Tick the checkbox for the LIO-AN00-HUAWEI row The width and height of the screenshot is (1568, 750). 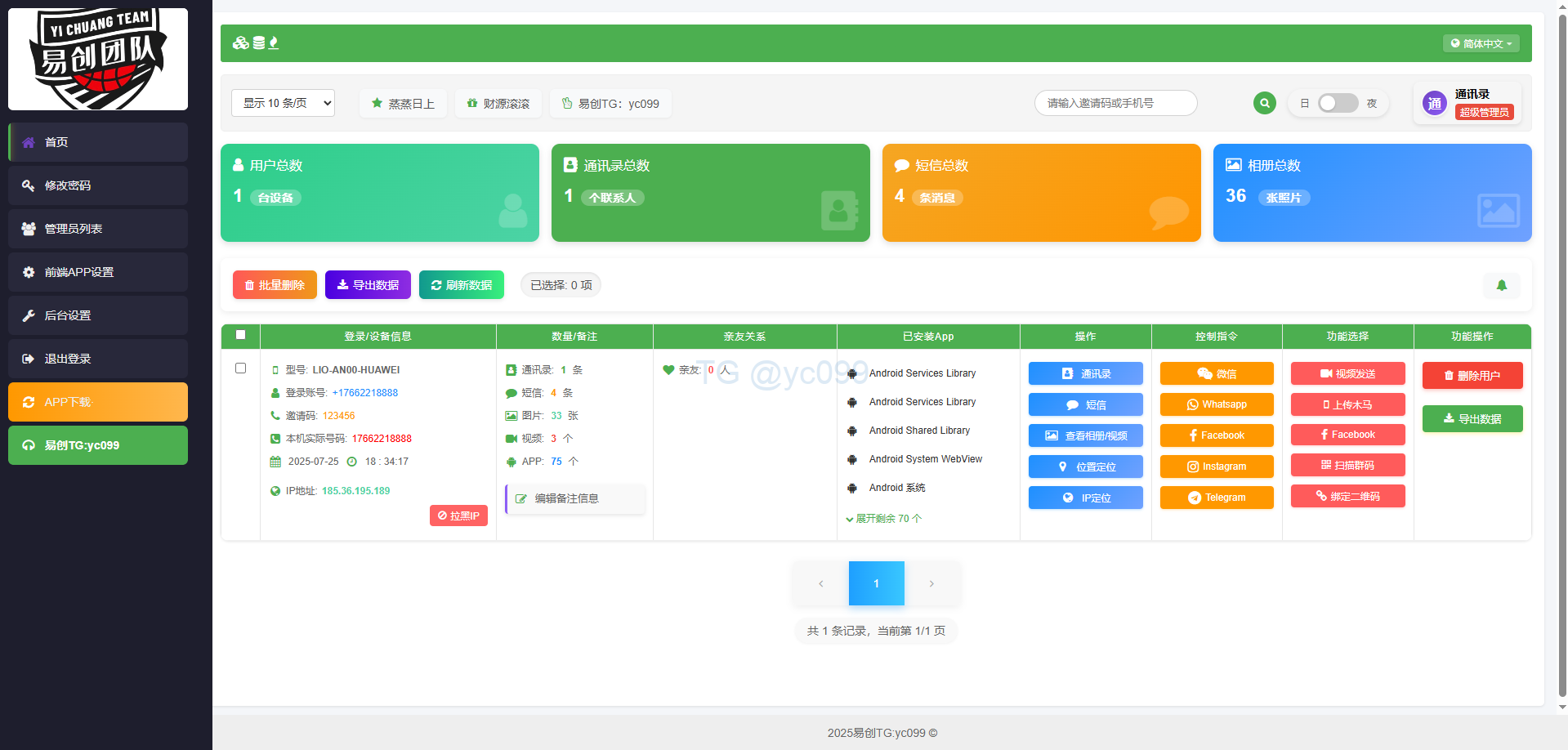point(240,368)
